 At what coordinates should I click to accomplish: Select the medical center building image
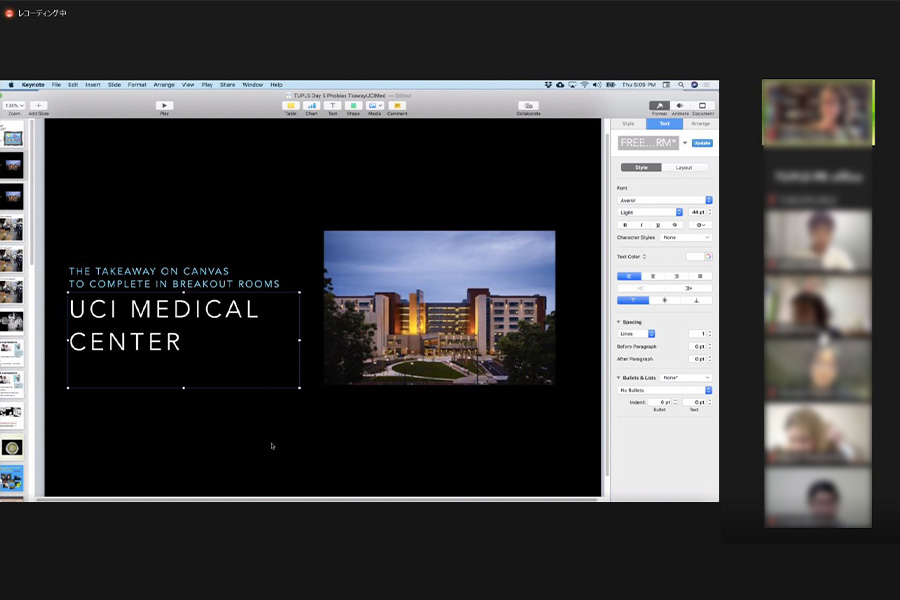click(x=440, y=308)
